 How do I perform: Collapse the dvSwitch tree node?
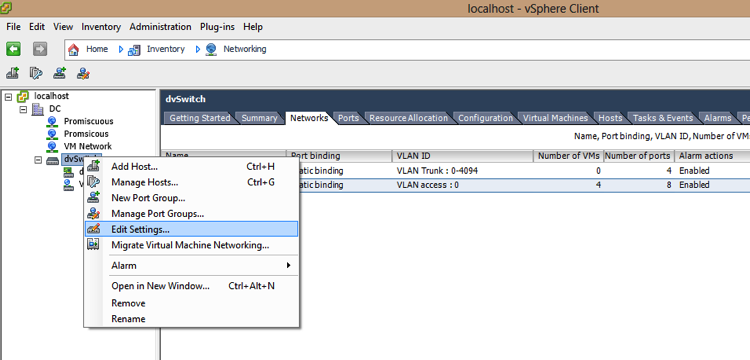click(38, 160)
